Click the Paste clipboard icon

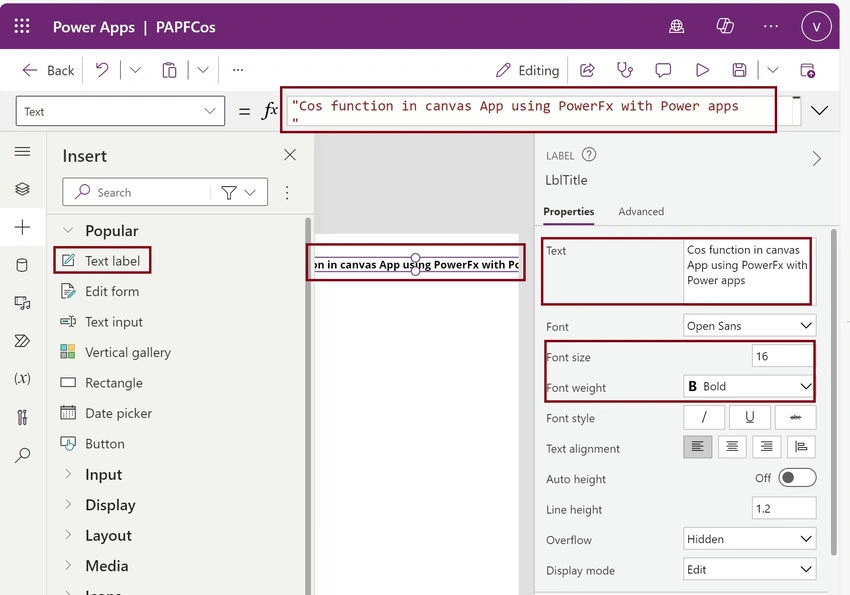(x=169, y=70)
